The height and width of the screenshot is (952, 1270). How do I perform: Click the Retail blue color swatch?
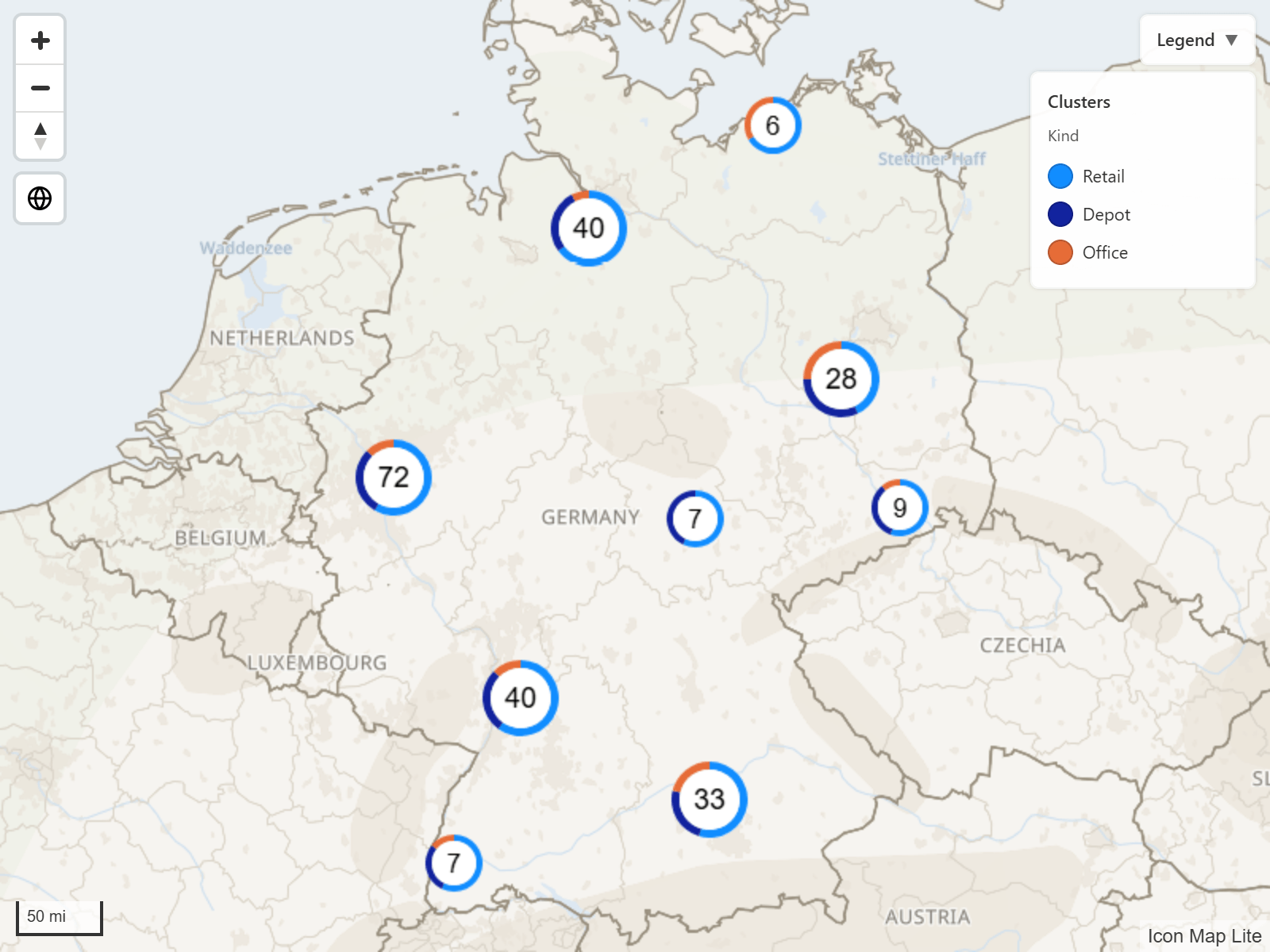coord(1060,176)
